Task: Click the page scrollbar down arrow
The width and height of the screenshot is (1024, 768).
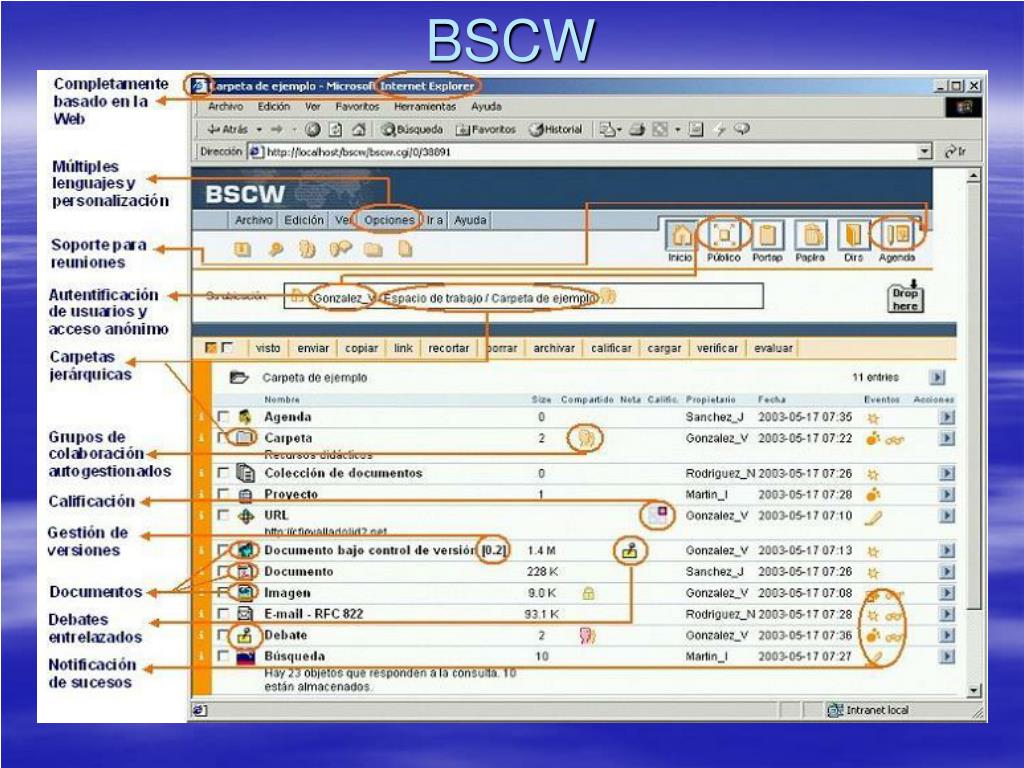Action: coord(974,690)
